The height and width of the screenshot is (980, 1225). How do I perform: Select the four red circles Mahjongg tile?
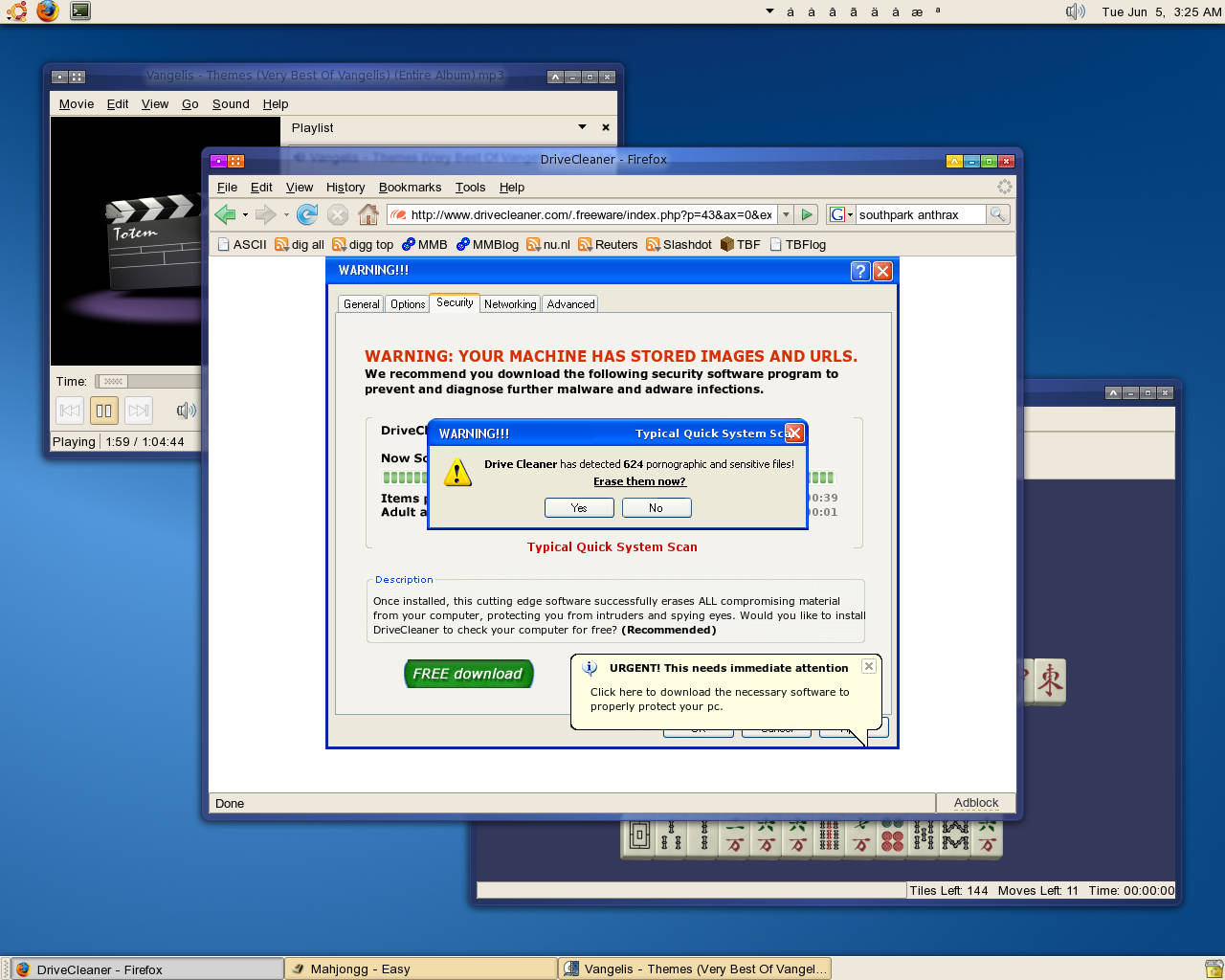tap(892, 835)
